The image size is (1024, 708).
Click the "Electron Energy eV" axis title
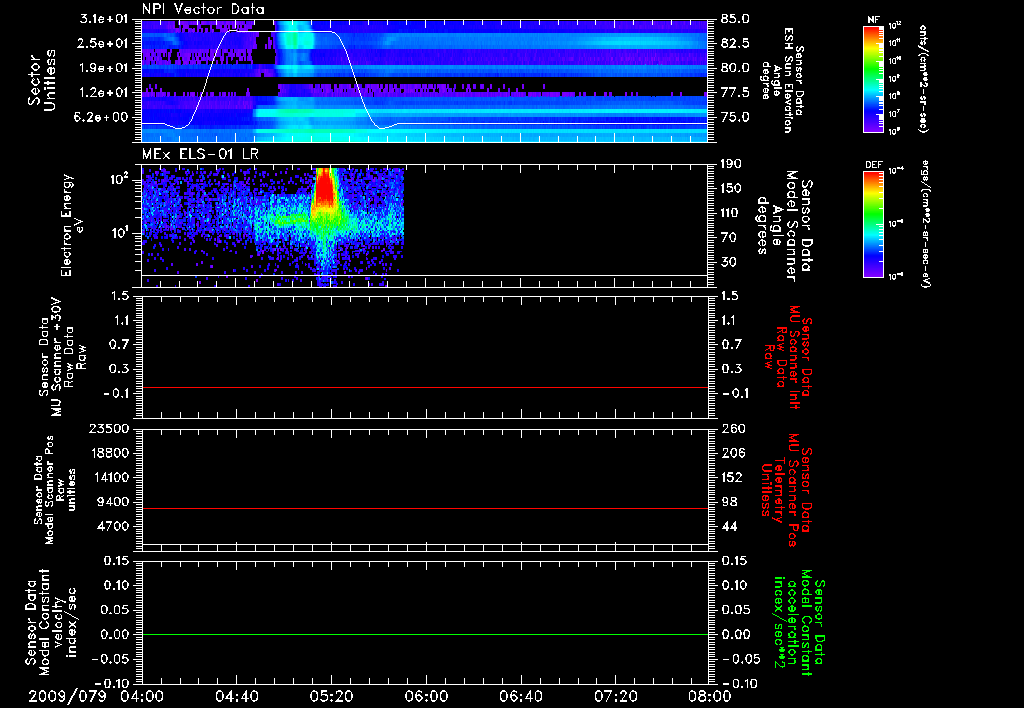(x=73, y=225)
